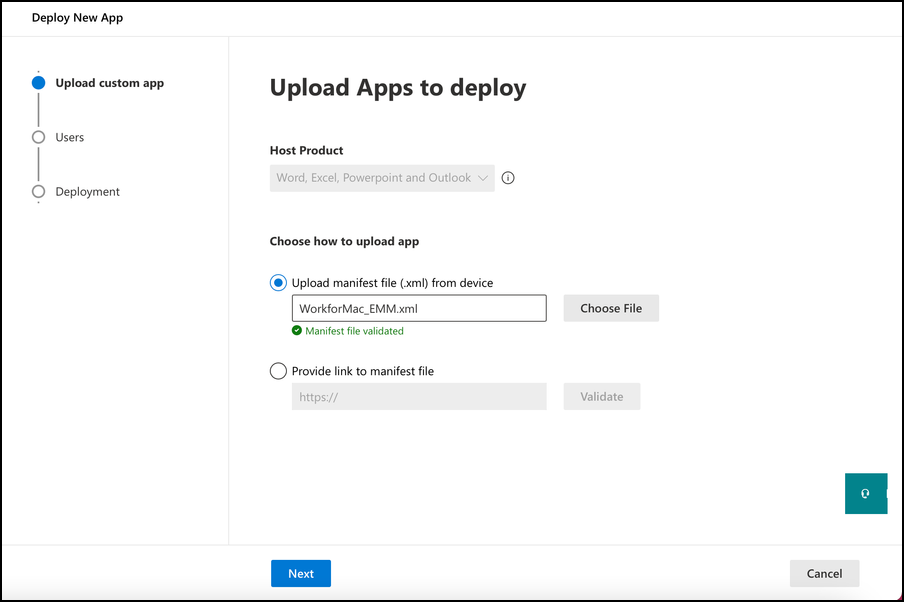Click the WorkforMac_EMM.xml file name field

[419, 308]
